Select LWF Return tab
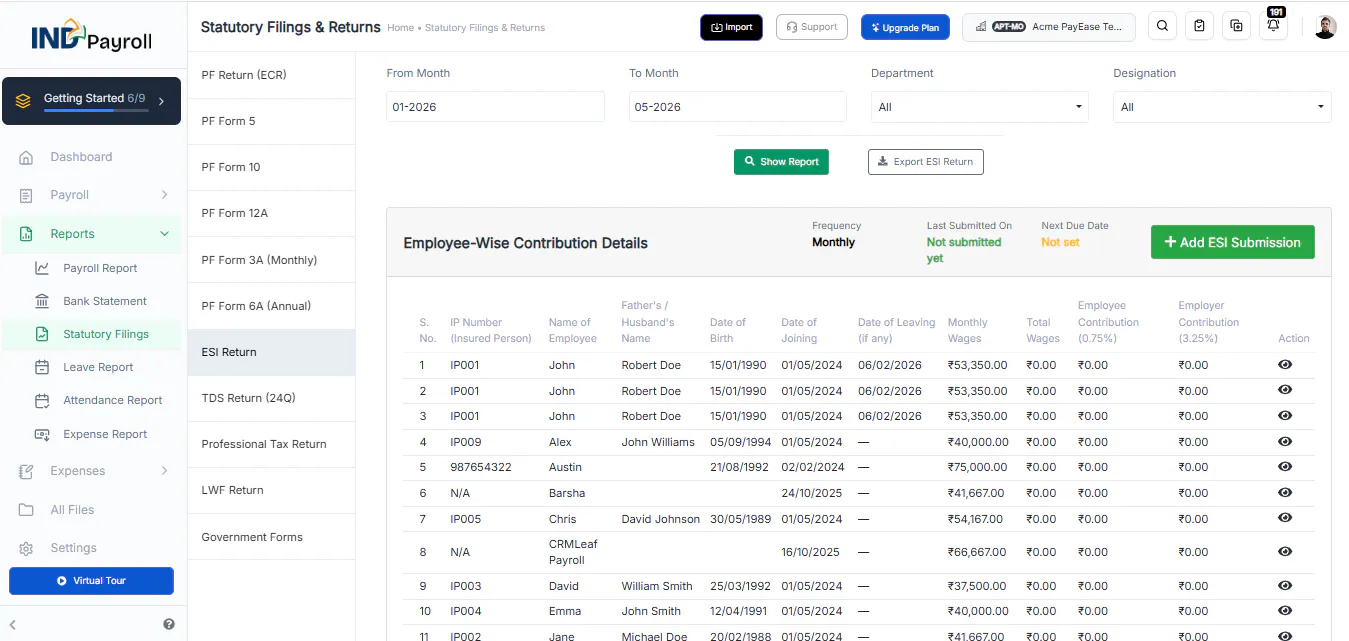 (x=271, y=490)
